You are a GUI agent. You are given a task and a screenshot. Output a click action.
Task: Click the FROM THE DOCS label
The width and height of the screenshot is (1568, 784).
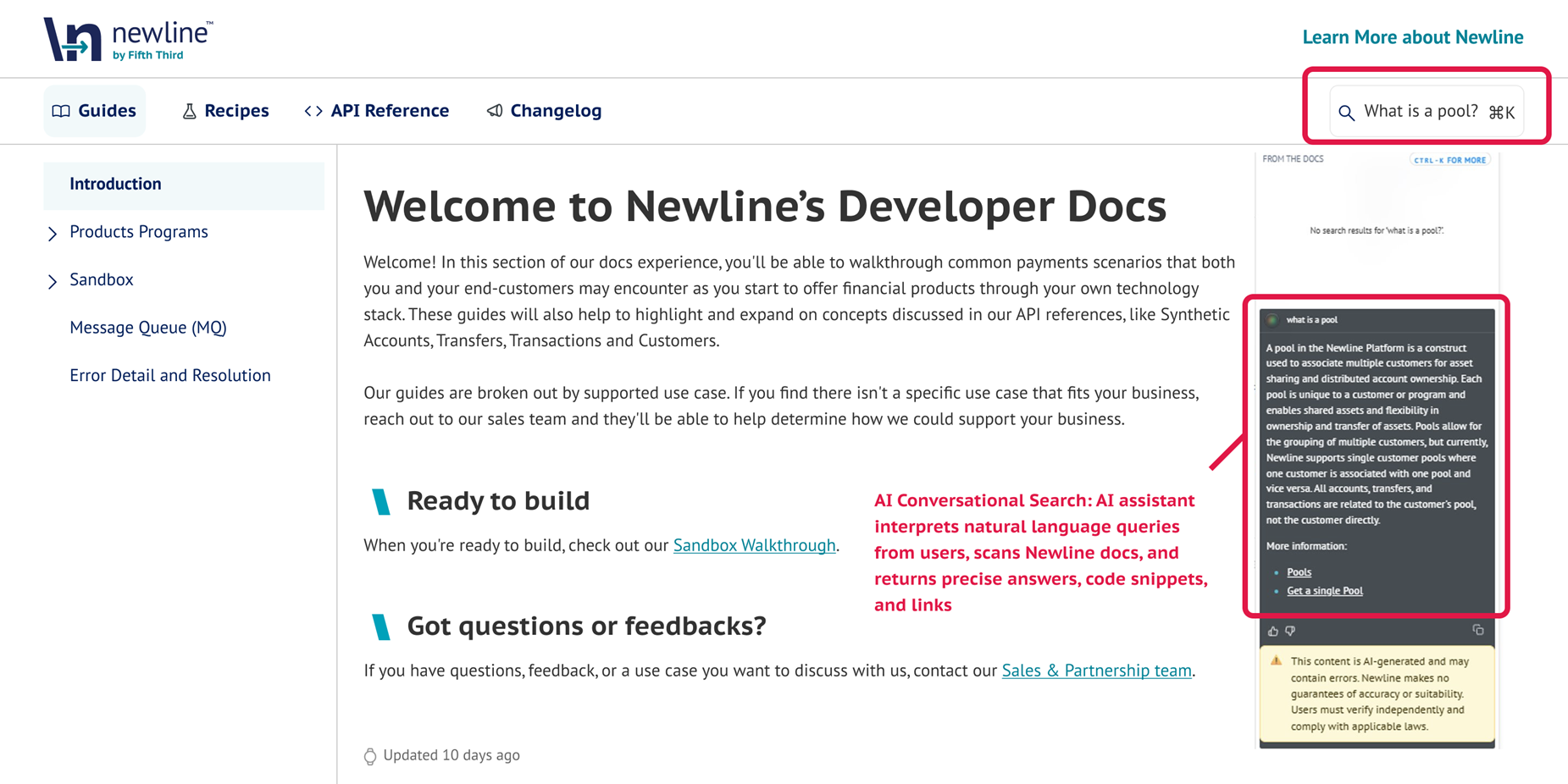[1293, 159]
